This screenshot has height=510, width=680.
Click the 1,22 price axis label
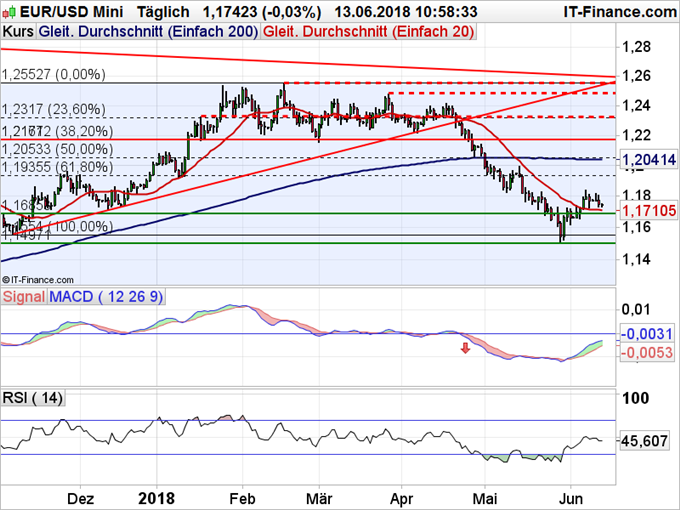point(637,135)
